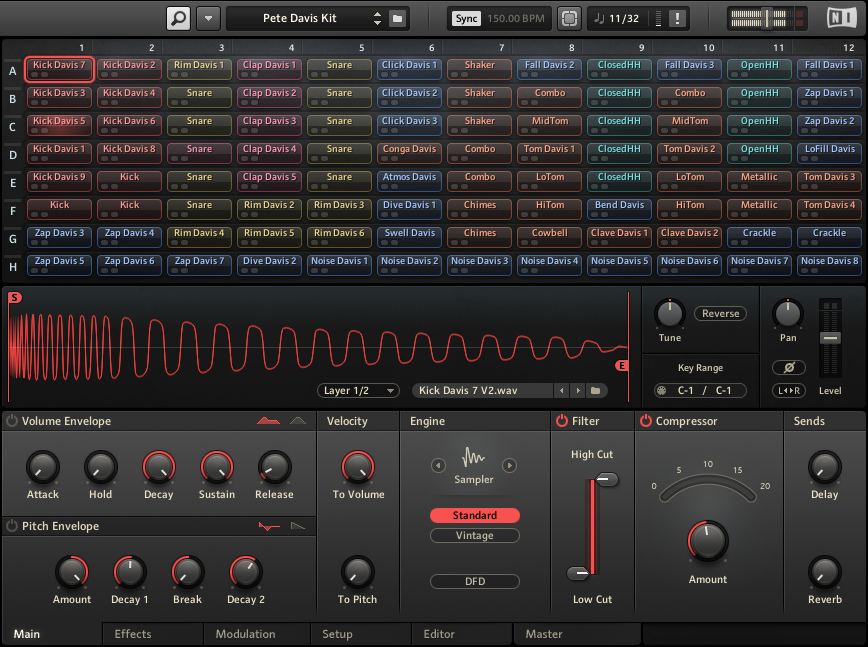Select DFD engine mode
The width and height of the screenshot is (868, 647).
click(474, 582)
